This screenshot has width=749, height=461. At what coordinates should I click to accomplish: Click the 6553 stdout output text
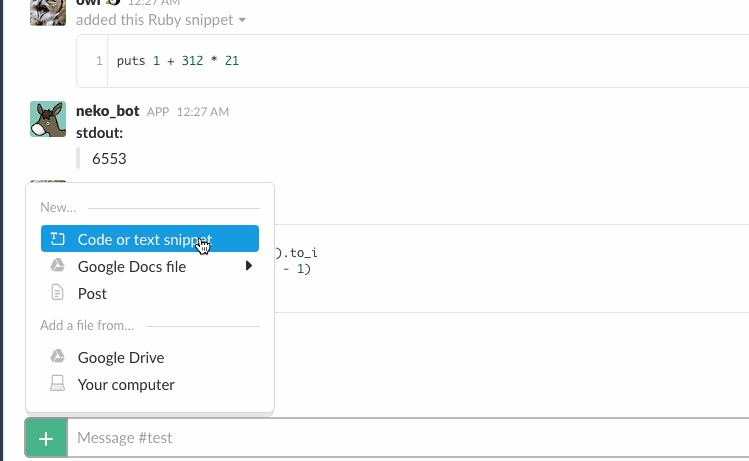tap(109, 158)
